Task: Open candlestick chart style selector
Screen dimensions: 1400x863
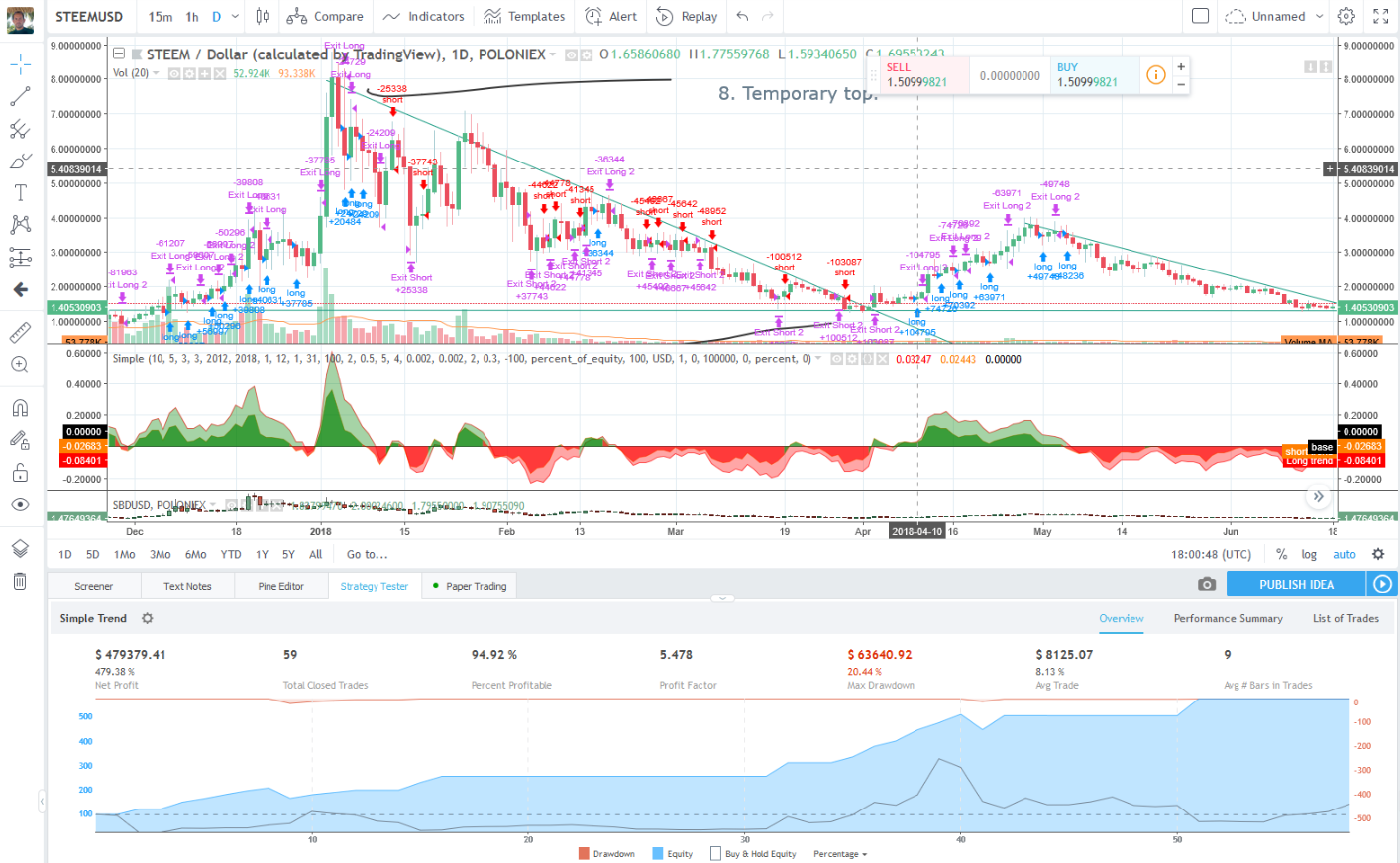Action: [262, 16]
